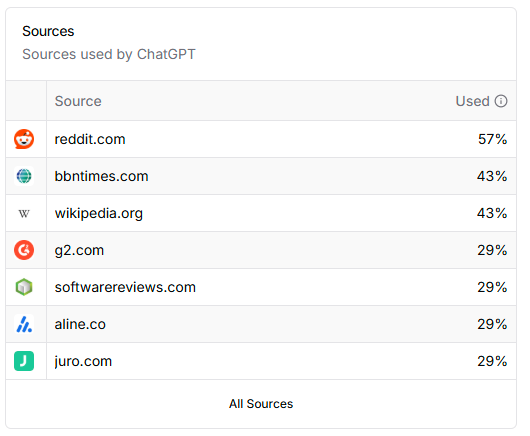Select softwarereviews.com source name

(x=125, y=287)
